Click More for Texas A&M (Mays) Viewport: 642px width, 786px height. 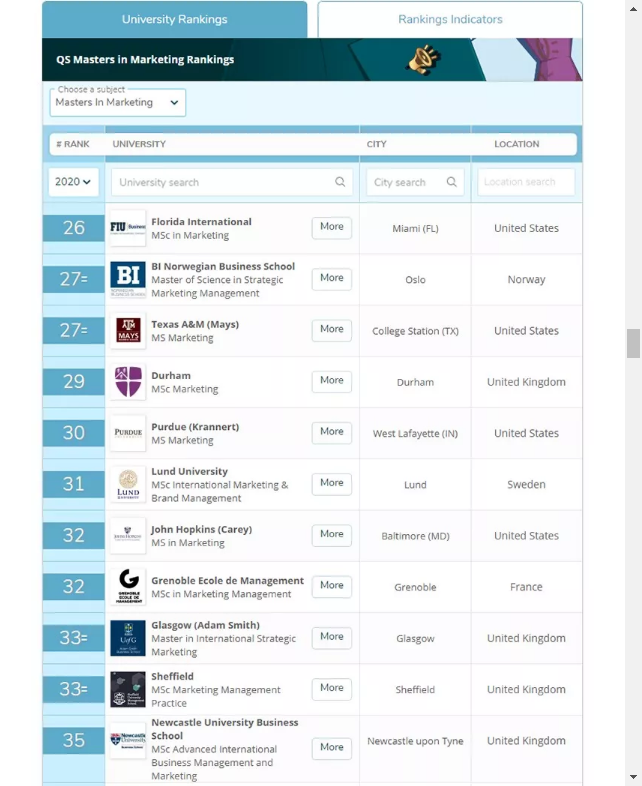(x=332, y=329)
